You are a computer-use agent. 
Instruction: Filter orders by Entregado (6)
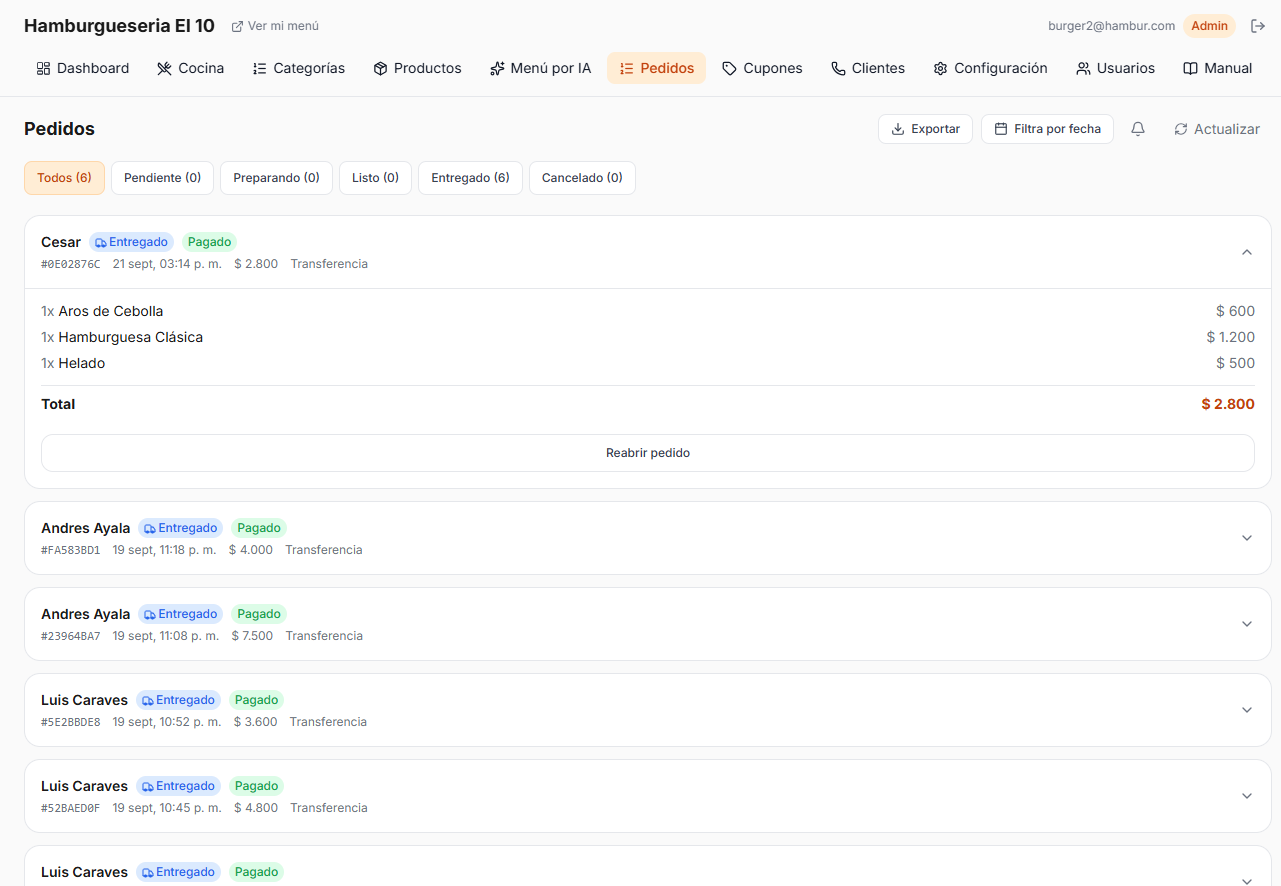tap(470, 178)
